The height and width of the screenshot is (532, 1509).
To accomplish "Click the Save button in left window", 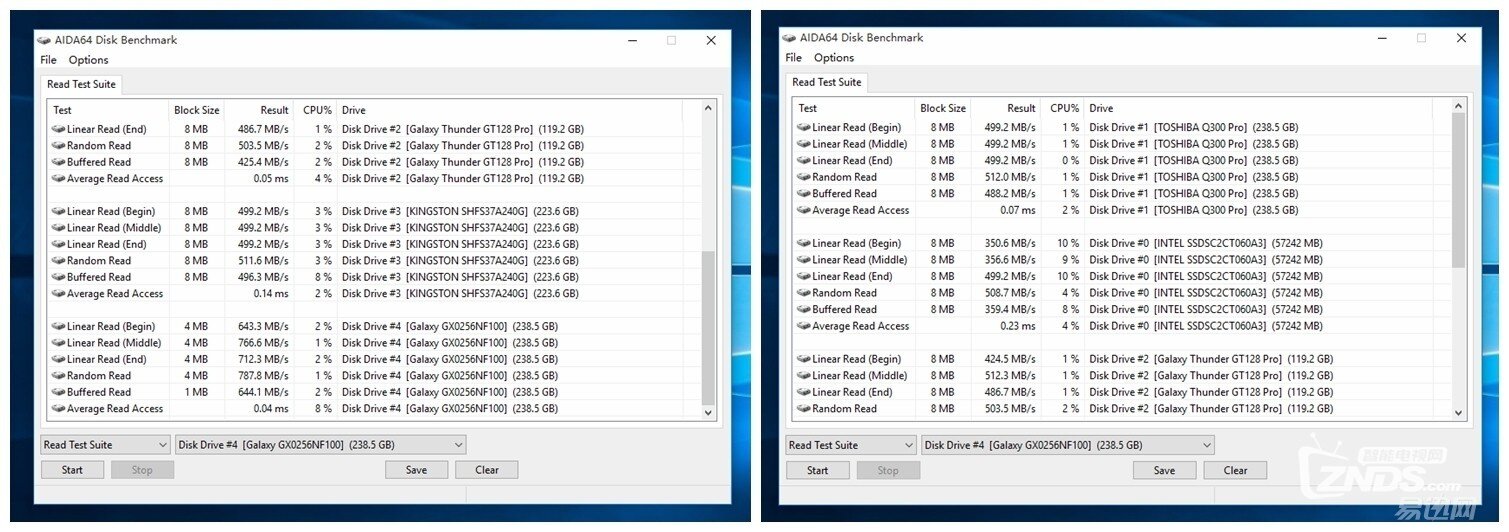I will click(416, 470).
